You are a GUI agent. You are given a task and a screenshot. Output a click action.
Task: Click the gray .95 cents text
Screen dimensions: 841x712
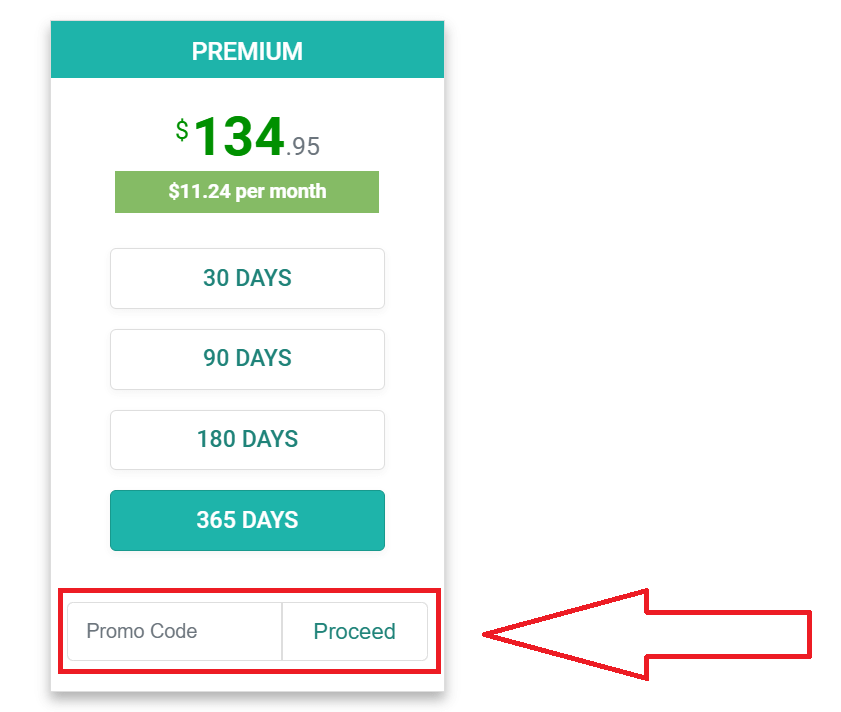click(303, 147)
